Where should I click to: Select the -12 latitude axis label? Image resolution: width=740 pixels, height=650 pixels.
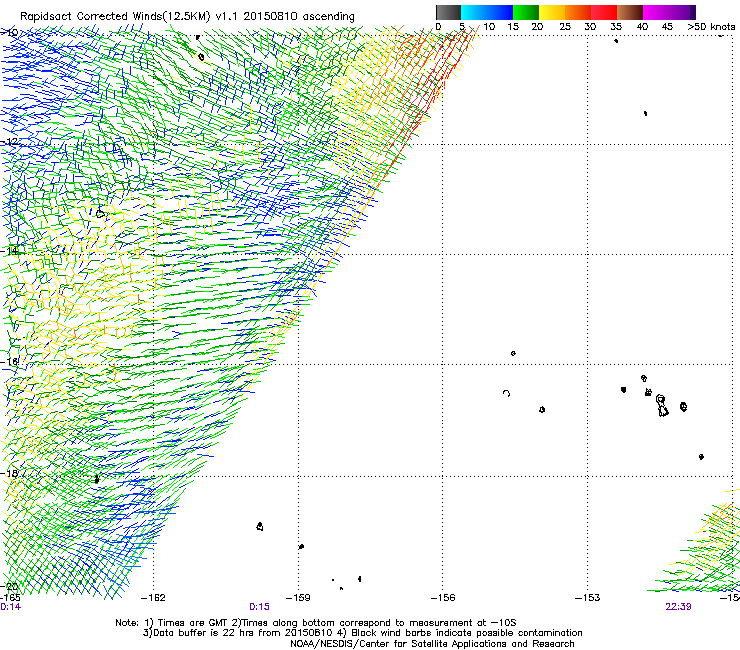(x=9, y=142)
